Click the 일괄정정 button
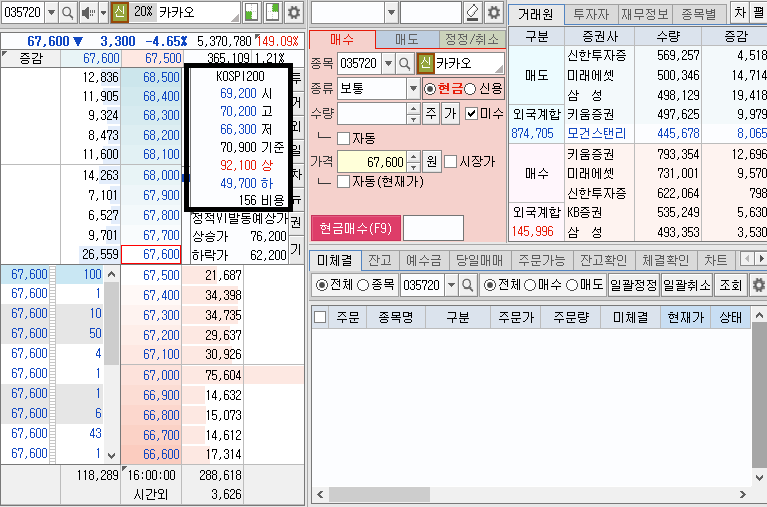Screen dimensions: 767x507 coord(633,285)
